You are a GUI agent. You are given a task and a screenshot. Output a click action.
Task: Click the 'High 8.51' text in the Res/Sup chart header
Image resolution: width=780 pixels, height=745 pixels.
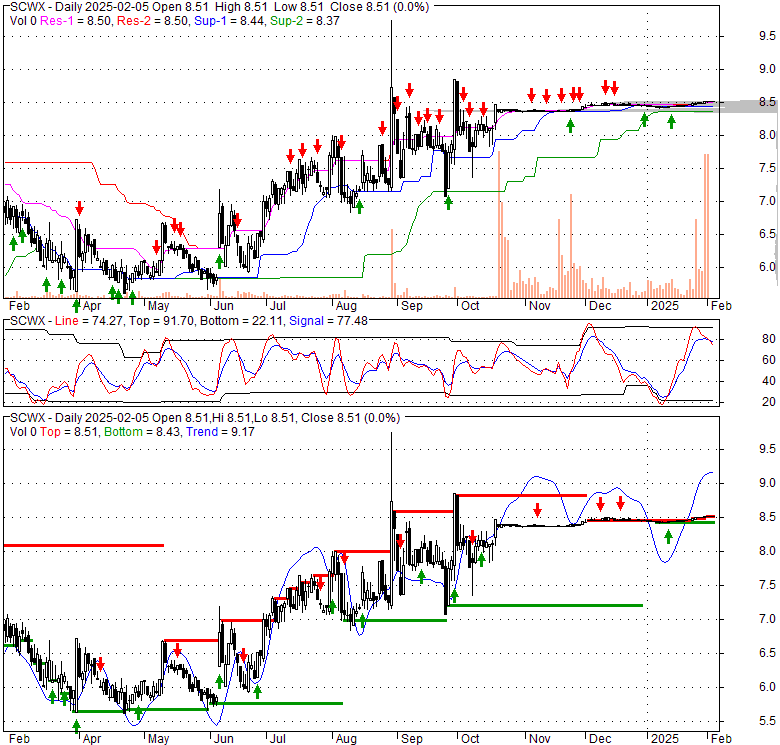[x=242, y=7]
